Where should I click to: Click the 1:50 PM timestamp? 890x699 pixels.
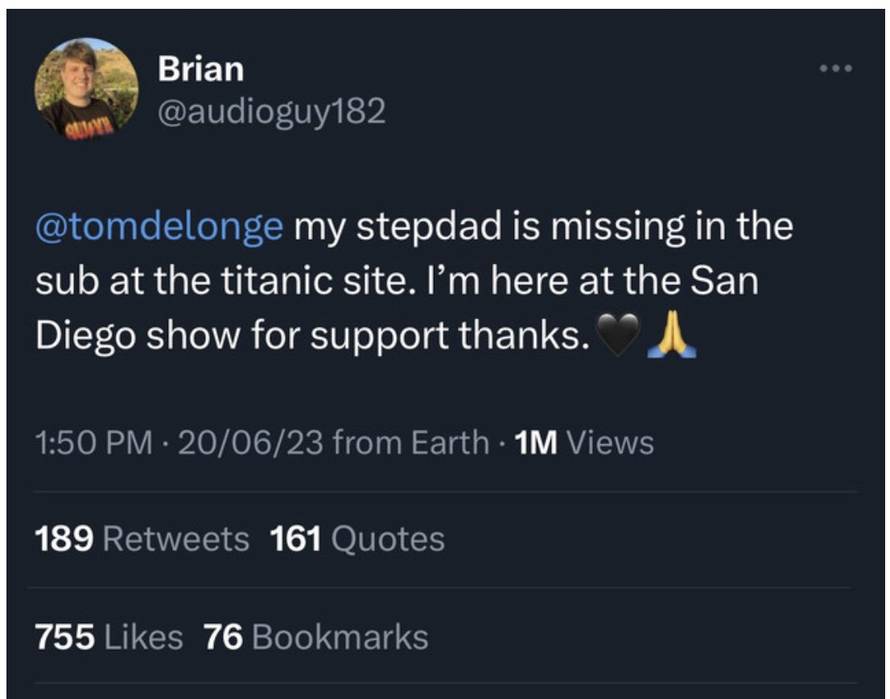(94, 442)
